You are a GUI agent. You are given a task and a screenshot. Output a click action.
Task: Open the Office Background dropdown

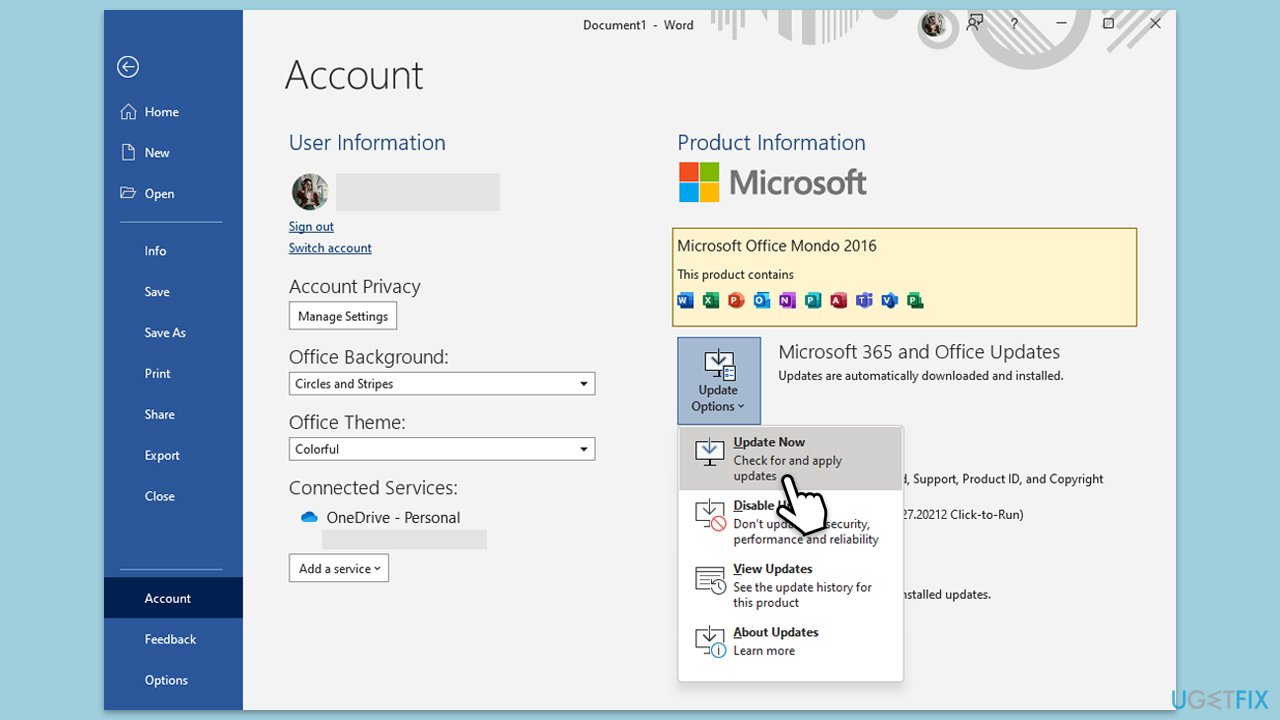click(583, 383)
